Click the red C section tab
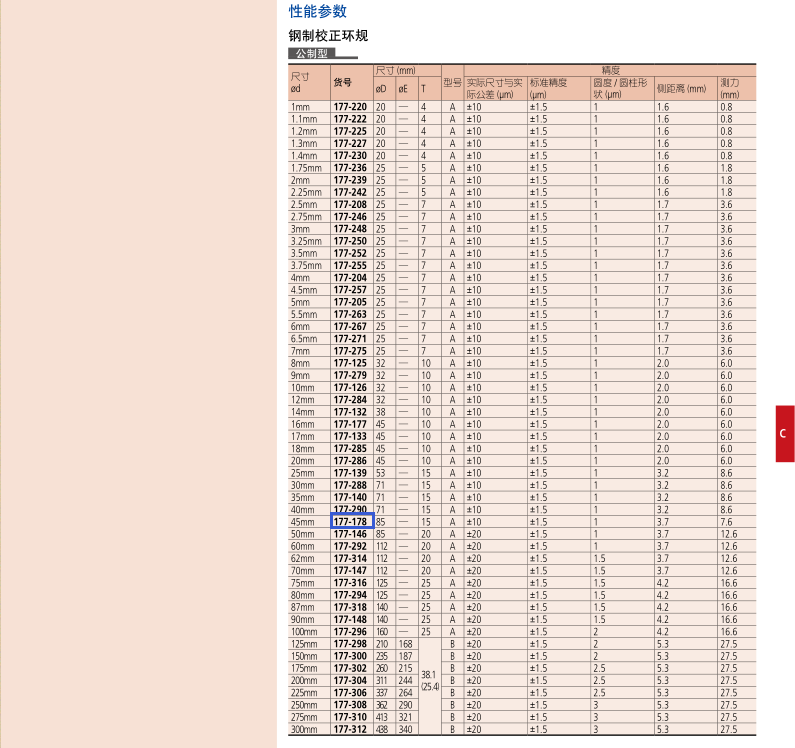 [x=785, y=434]
